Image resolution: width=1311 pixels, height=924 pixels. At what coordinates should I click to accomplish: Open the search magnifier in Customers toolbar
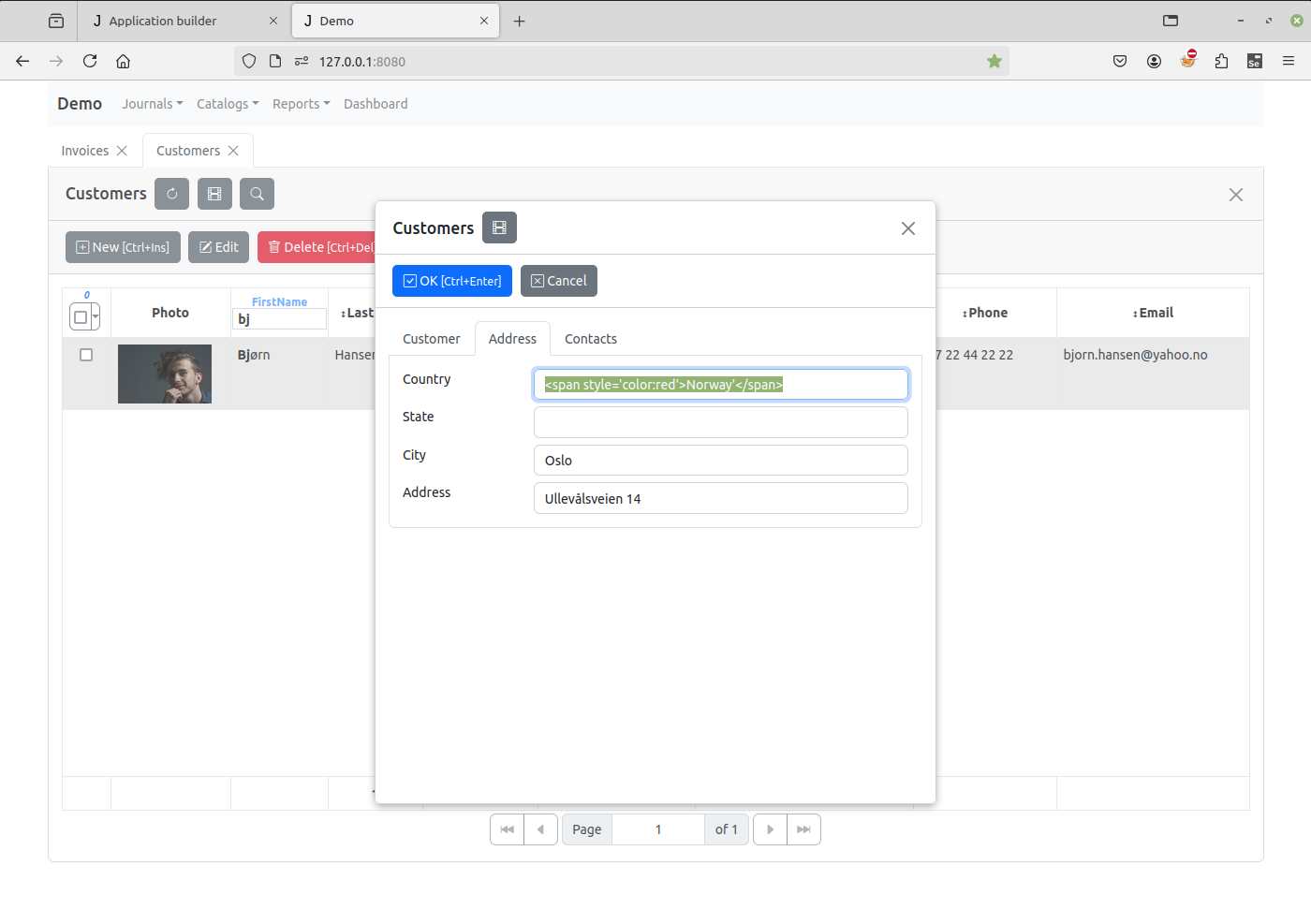(257, 194)
